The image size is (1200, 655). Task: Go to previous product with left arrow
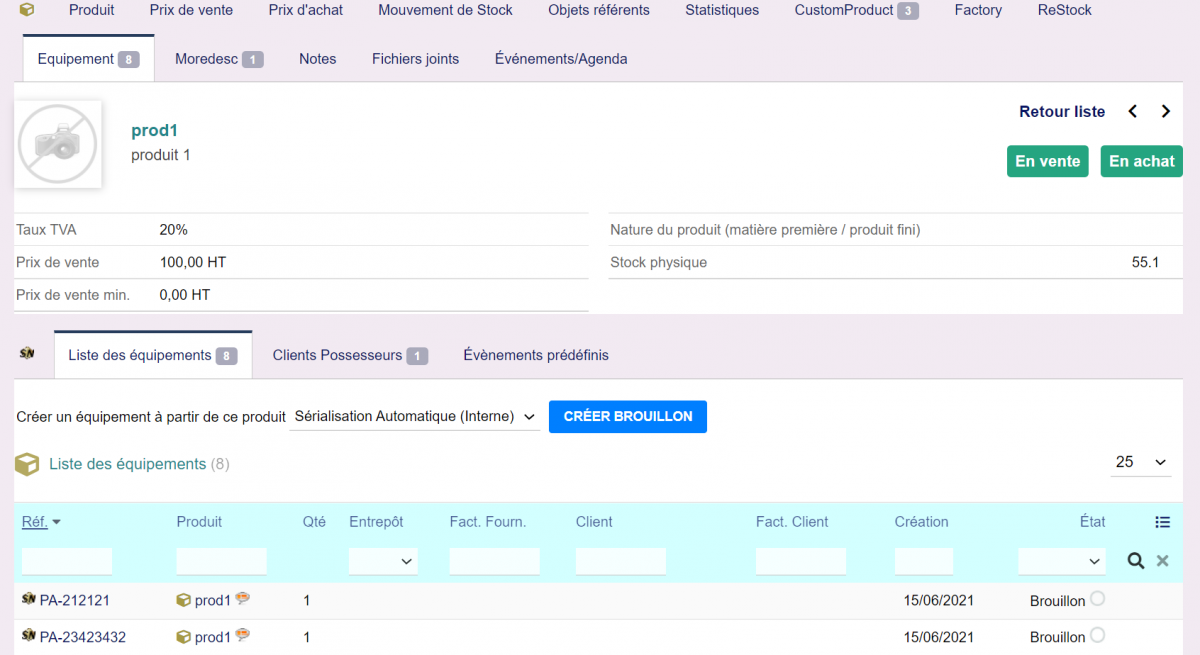1133,112
